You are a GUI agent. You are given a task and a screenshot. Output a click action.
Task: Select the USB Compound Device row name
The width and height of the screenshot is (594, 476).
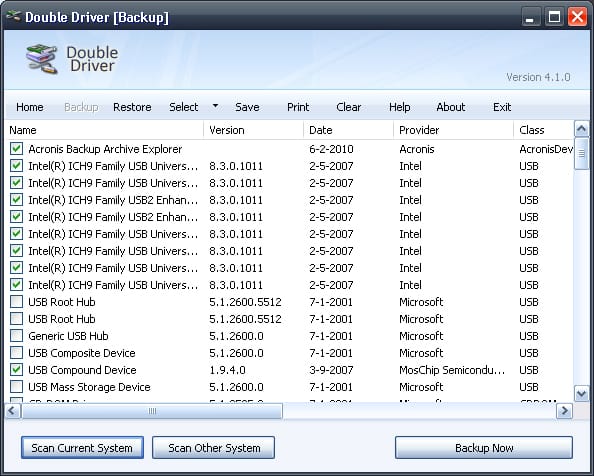tap(82, 370)
